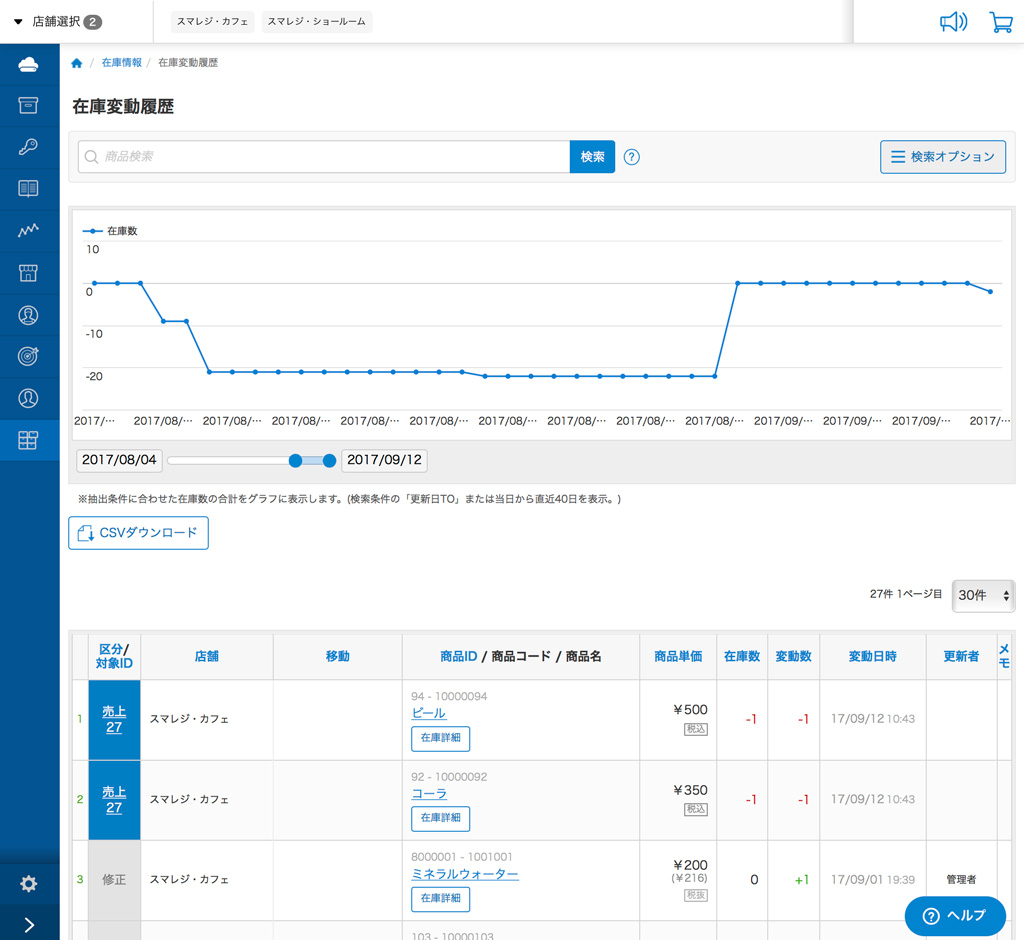Go to home via breadcrumb house icon
The width and height of the screenshot is (1024, 940).
pos(76,63)
